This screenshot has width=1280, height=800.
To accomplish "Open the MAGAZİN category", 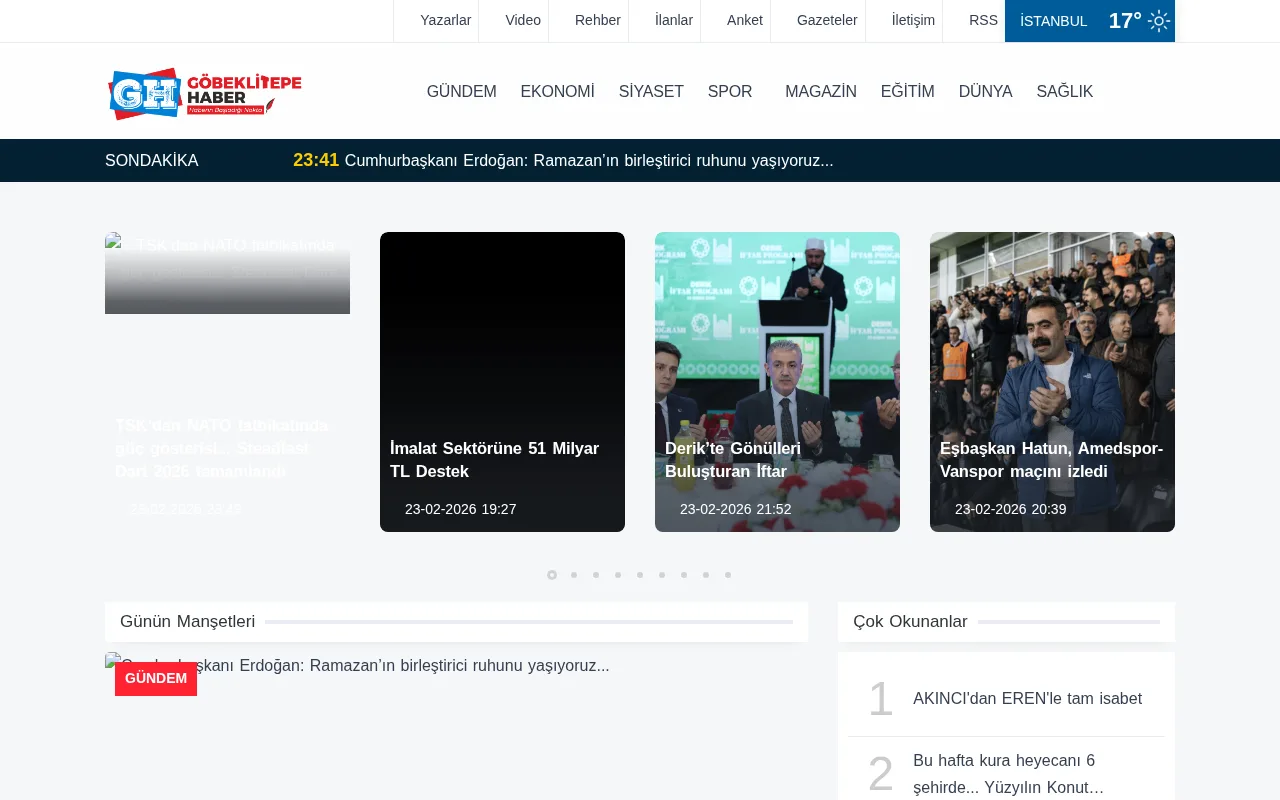I will (821, 91).
